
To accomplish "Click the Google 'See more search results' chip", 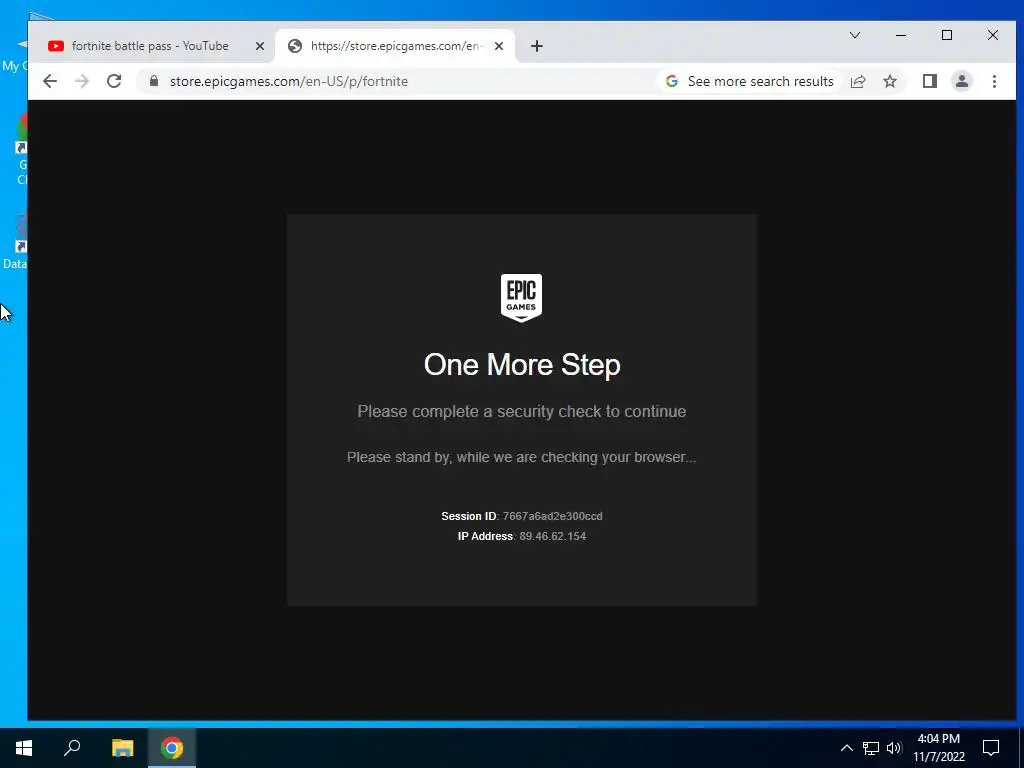I will [749, 81].
